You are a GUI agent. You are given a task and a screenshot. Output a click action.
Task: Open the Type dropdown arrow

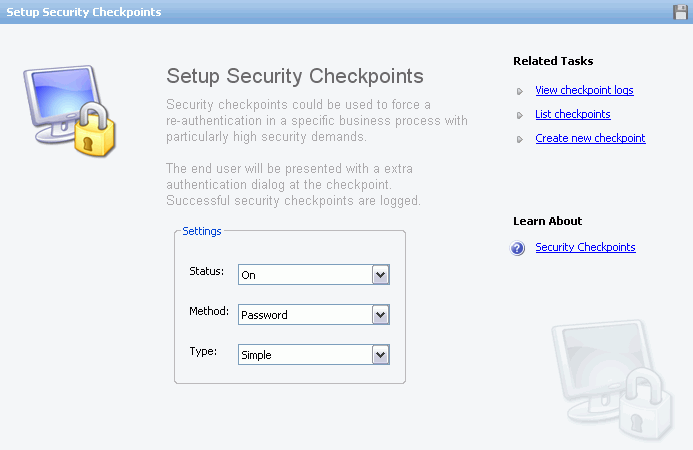pyautogui.click(x=381, y=355)
